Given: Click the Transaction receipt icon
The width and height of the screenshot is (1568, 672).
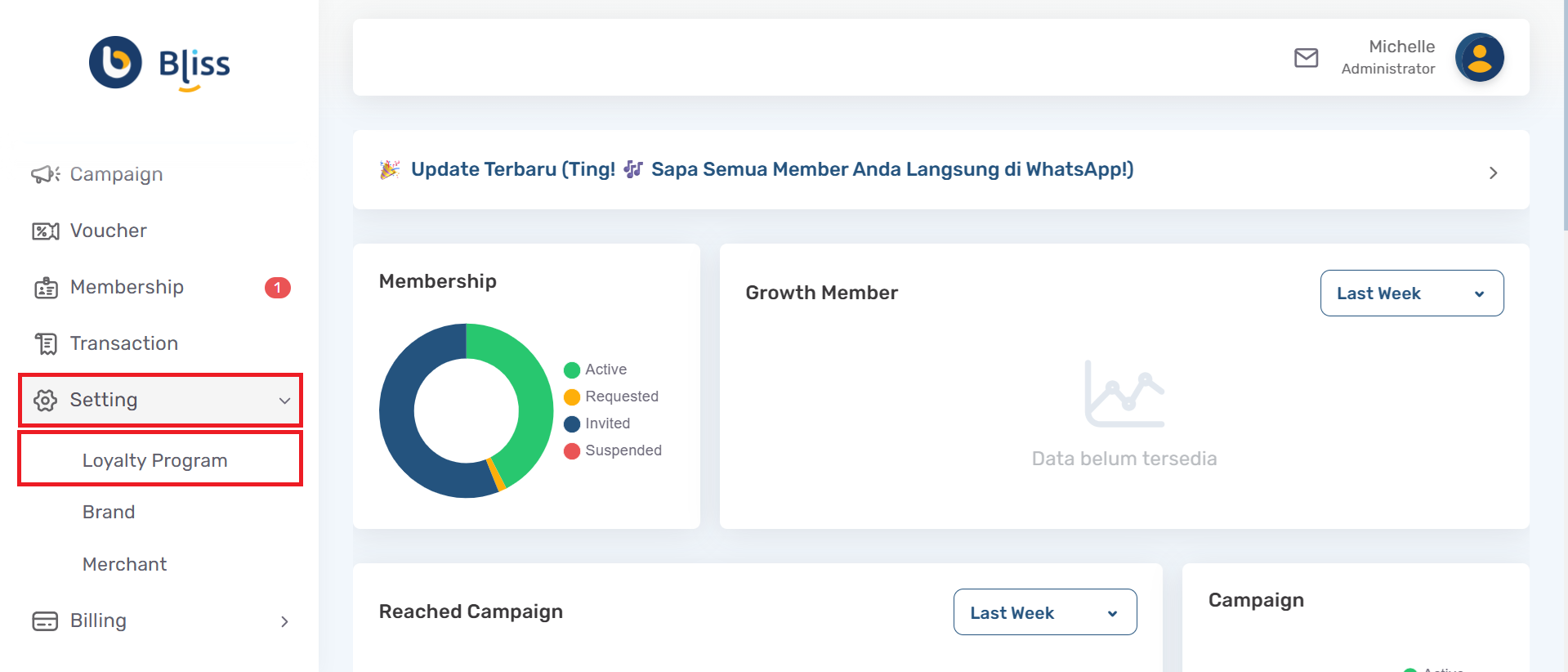Looking at the screenshot, I should pyautogui.click(x=46, y=344).
